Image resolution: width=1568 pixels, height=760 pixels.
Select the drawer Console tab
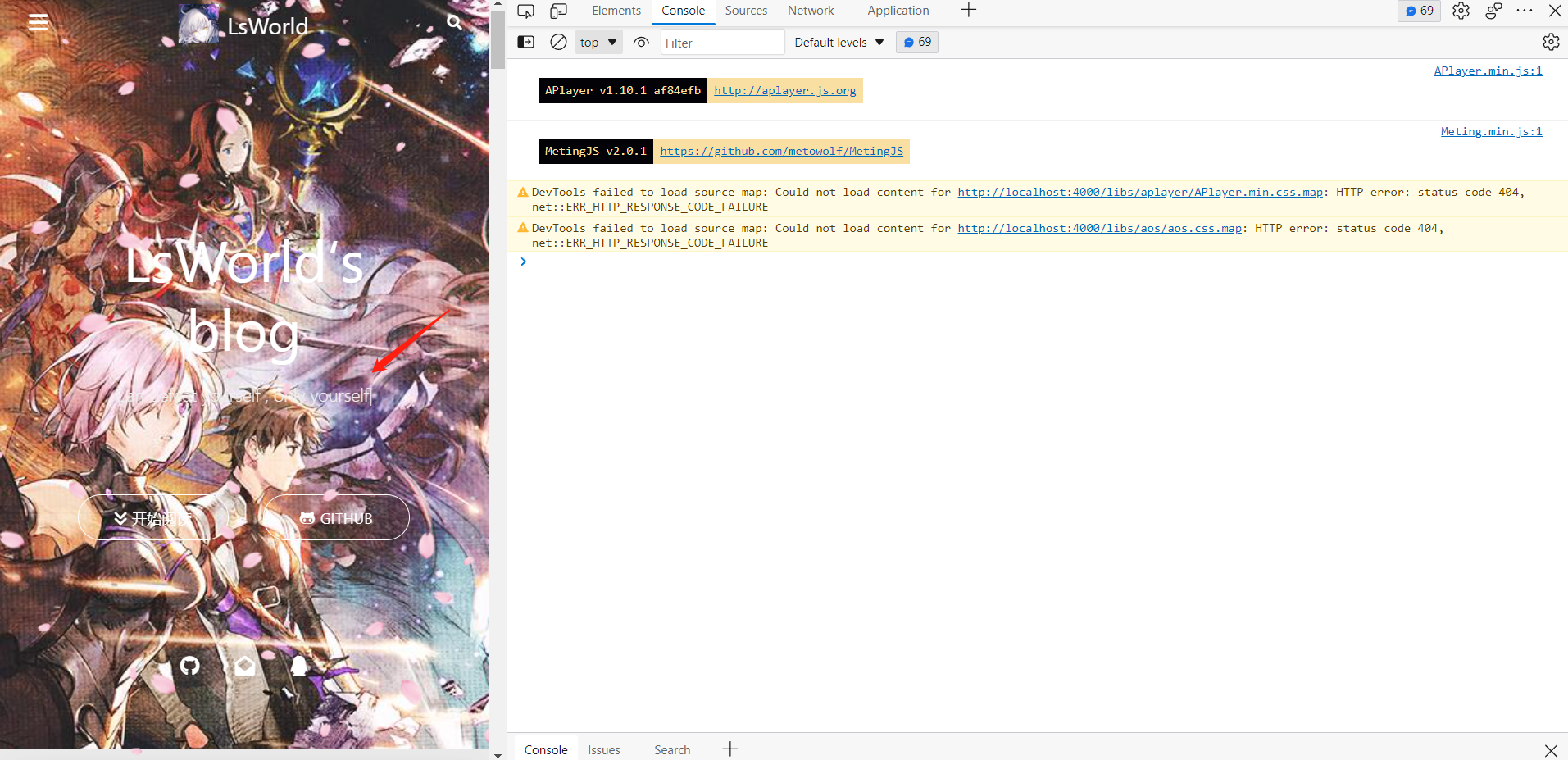click(x=546, y=749)
